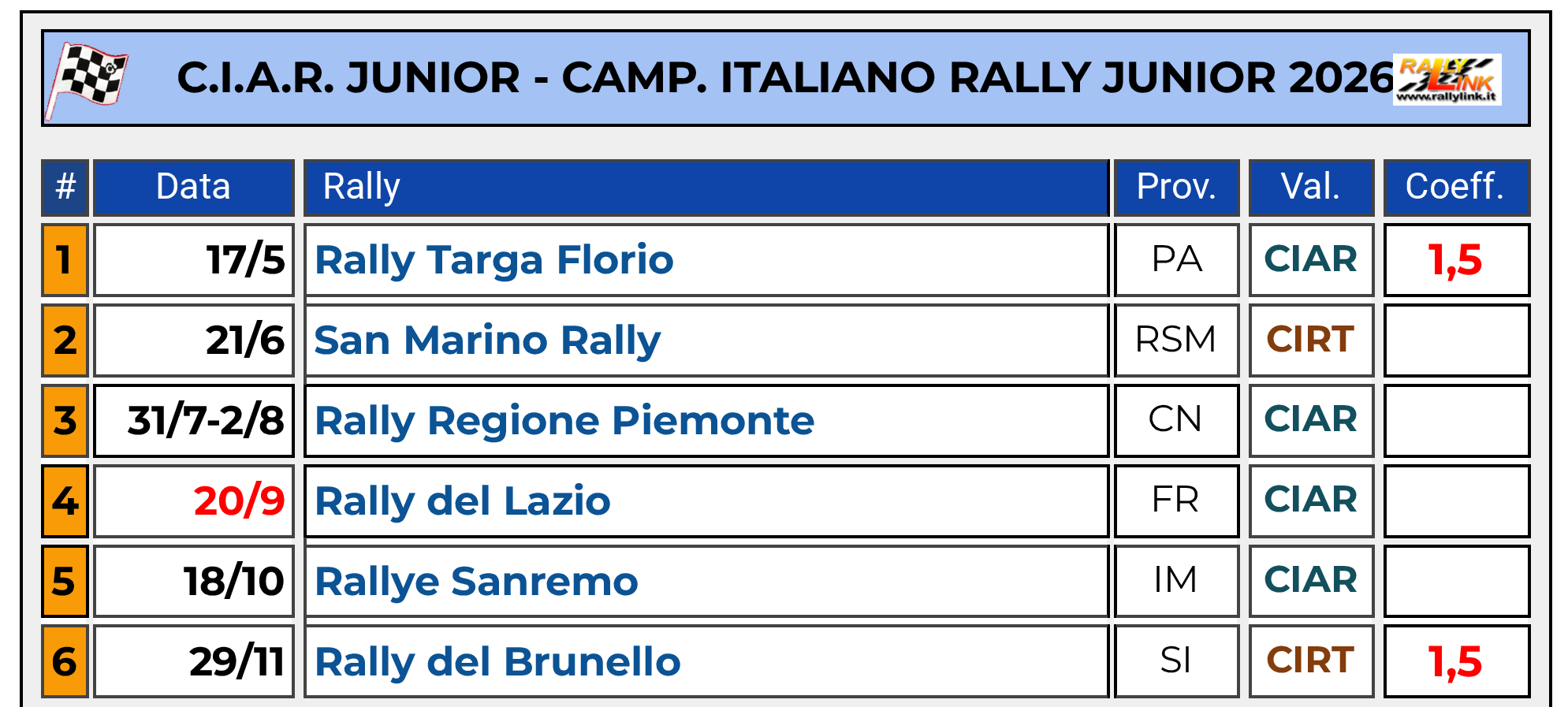Open the Rally Targa Florio link

point(494,260)
